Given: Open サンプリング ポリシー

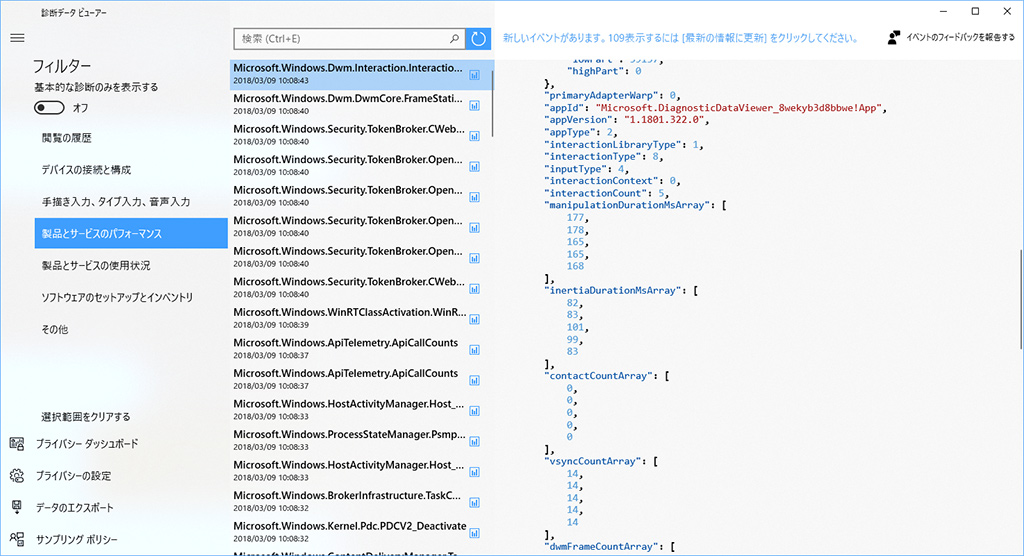Looking at the screenshot, I should point(76,540).
